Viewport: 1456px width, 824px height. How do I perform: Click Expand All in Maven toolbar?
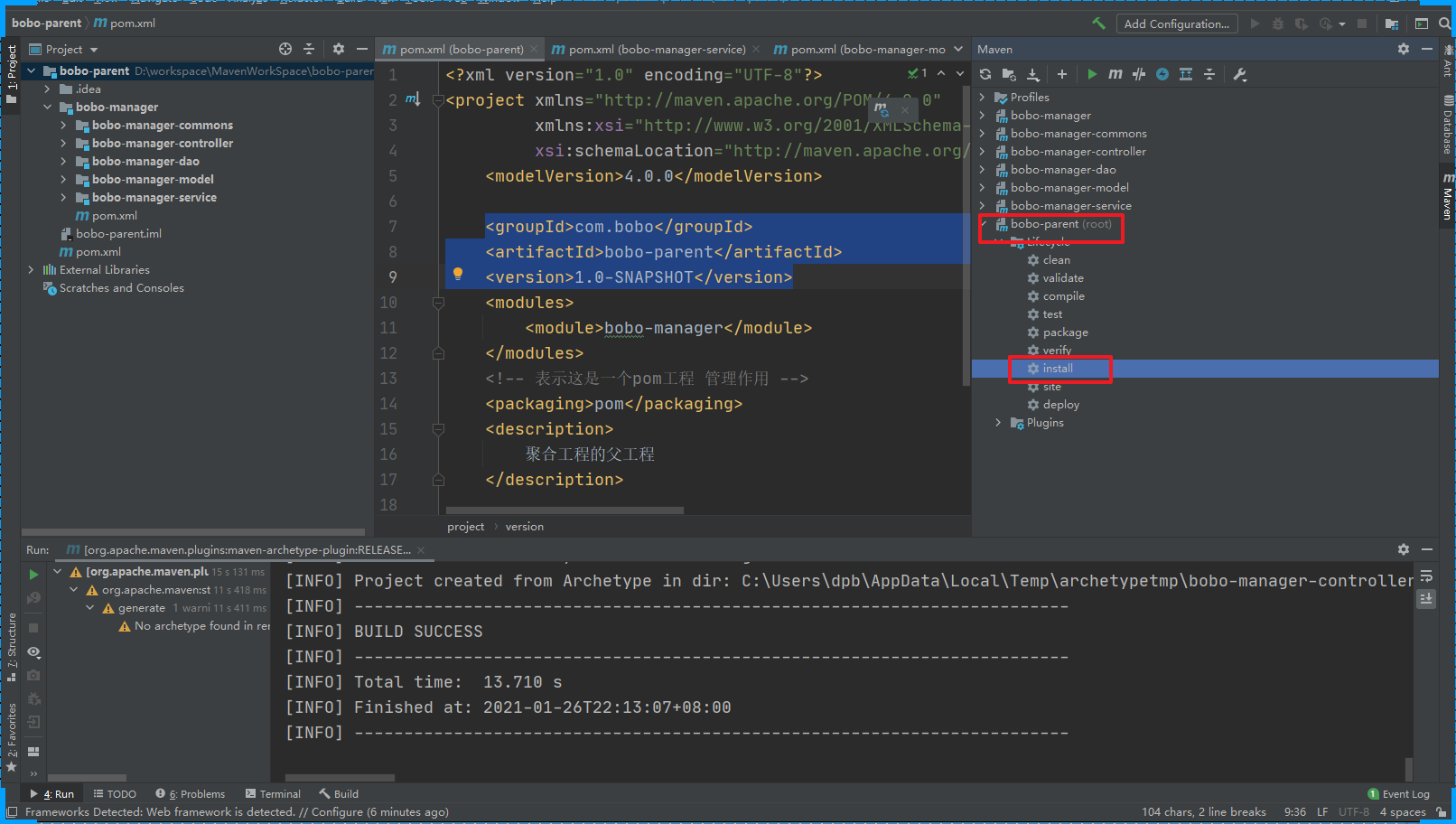tap(1186, 74)
